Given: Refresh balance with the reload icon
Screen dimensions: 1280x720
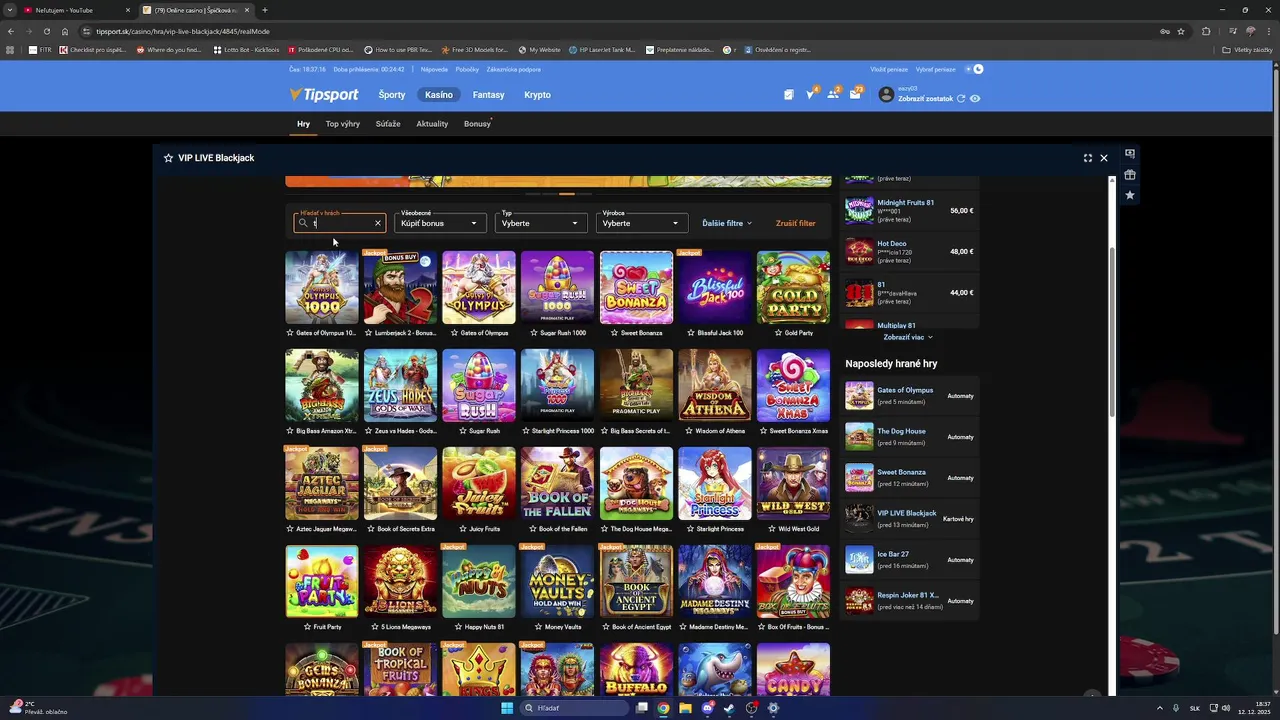Looking at the screenshot, I should click(x=961, y=99).
